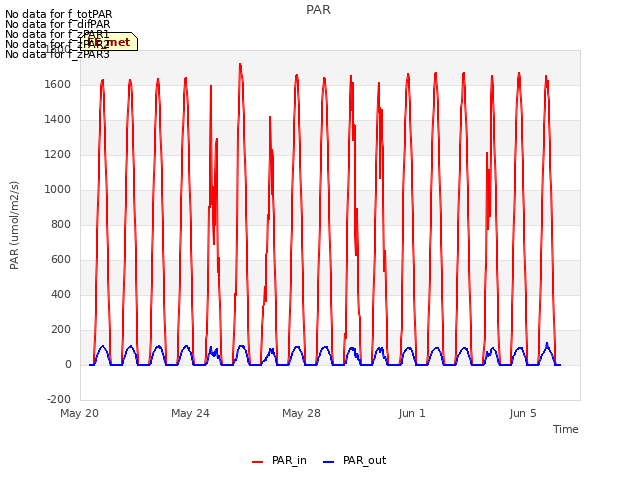Click the yellow met annotation label
This screenshot has height=480, width=640.
pos(109,42)
